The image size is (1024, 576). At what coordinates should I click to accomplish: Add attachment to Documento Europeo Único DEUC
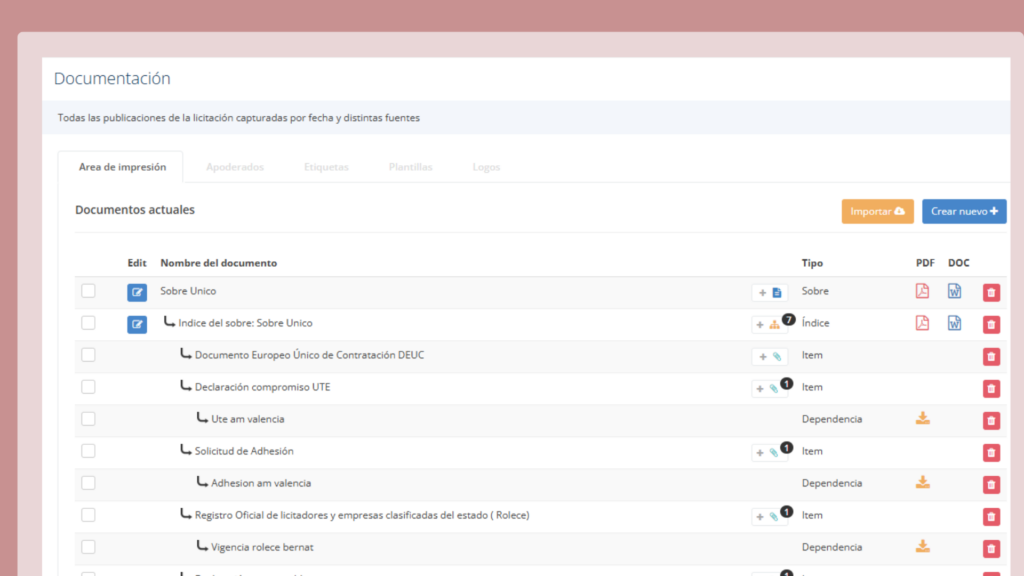click(x=769, y=356)
